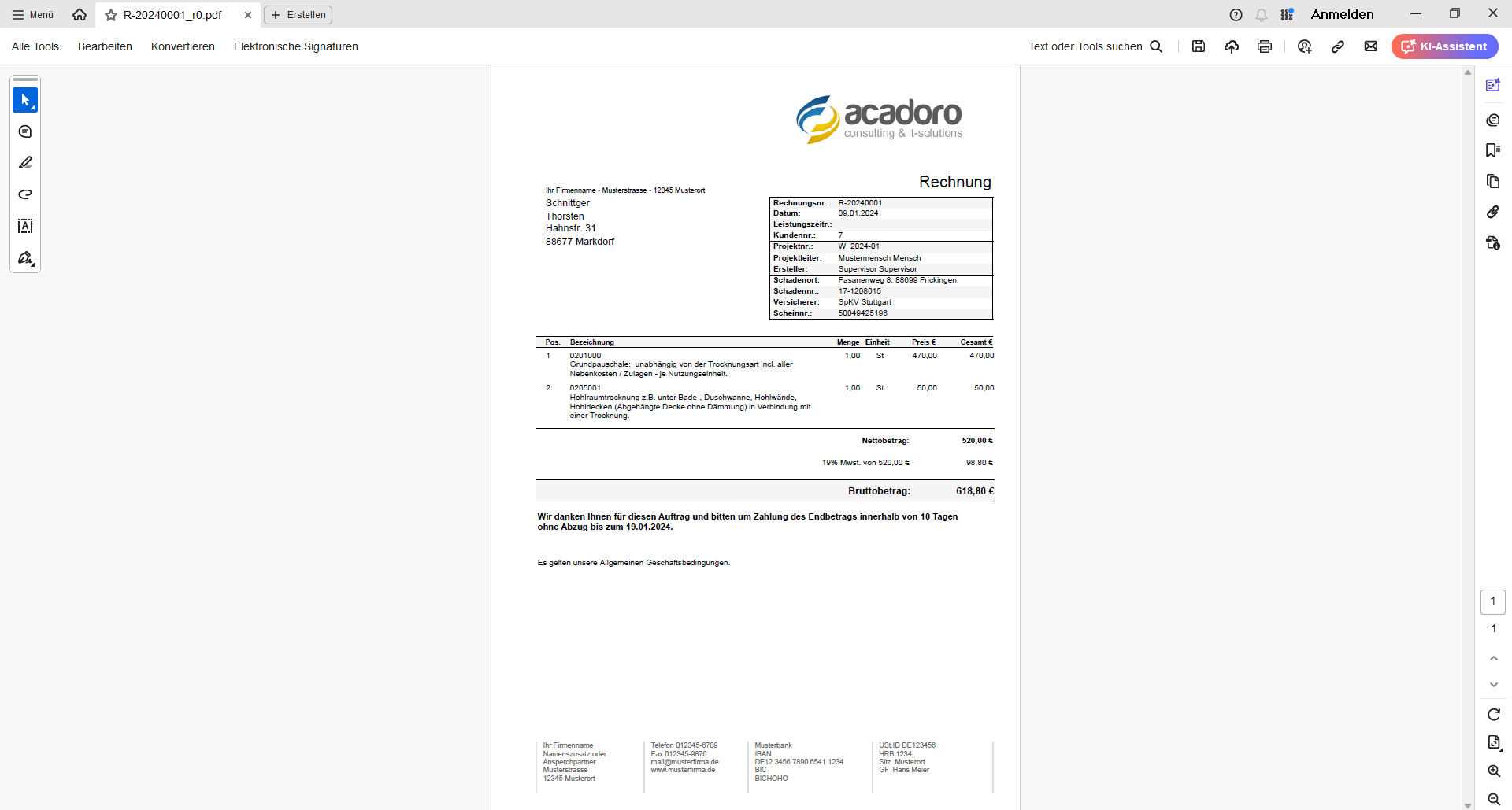Click the KI-Assistent button
This screenshot has height=810, width=1512.
click(x=1444, y=46)
